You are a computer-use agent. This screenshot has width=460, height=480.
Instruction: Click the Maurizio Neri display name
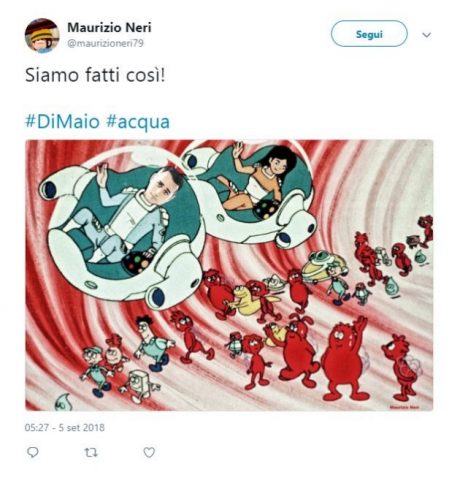click(x=109, y=27)
